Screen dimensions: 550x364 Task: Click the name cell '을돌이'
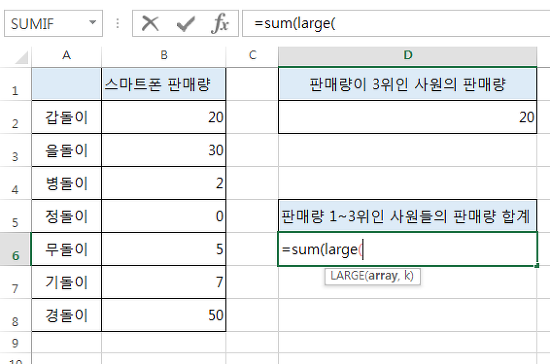tap(66, 150)
